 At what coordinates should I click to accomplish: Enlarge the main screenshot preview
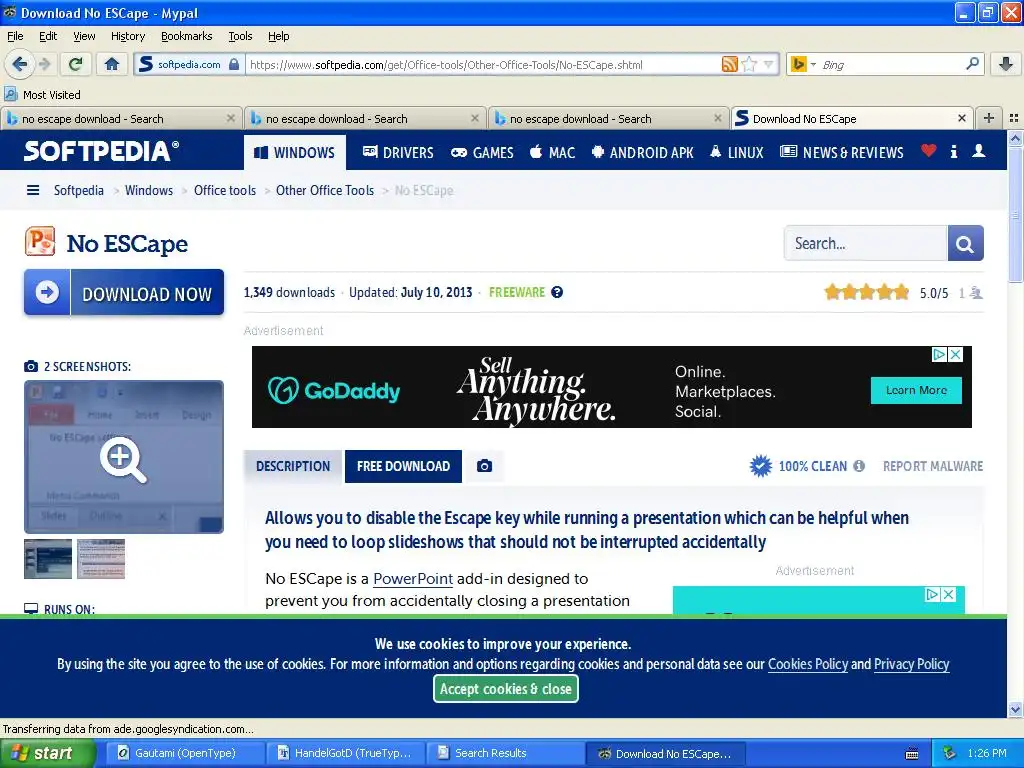(123, 457)
